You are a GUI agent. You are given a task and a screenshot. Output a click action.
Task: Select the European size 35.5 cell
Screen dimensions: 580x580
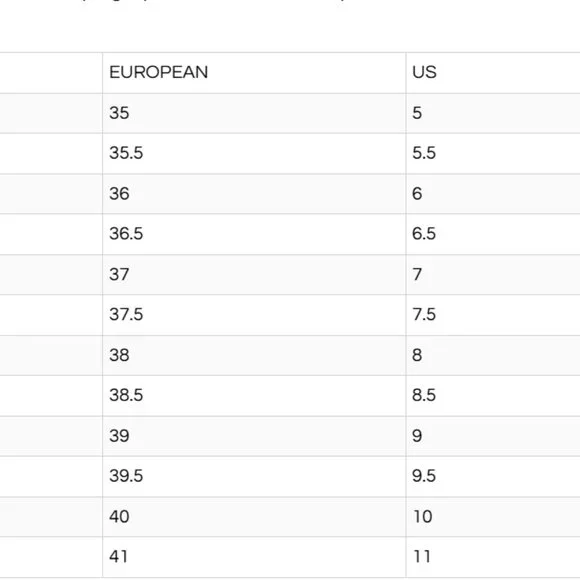(254, 154)
